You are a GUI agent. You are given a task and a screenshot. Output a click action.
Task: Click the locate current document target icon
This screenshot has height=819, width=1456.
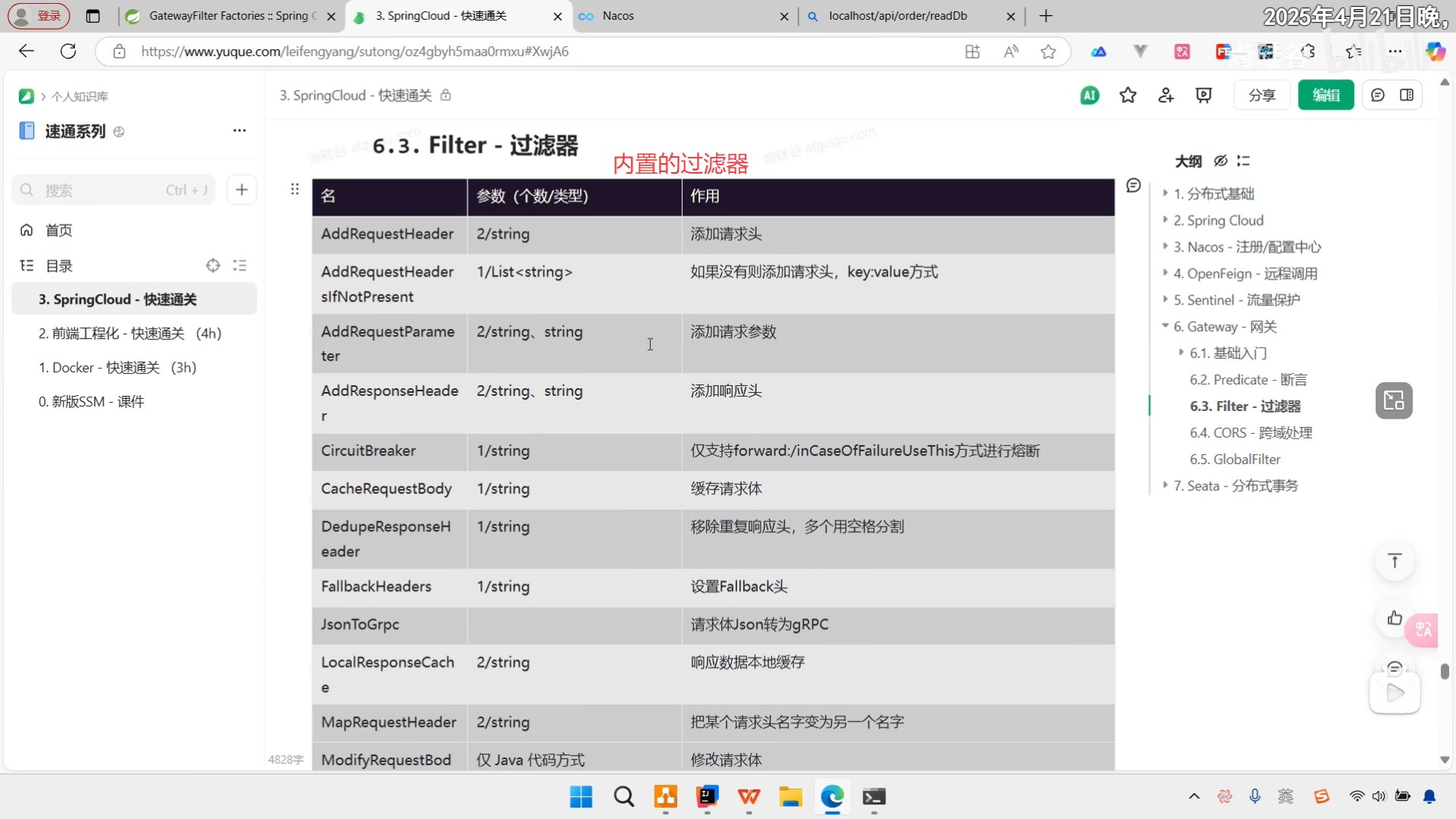point(213,265)
